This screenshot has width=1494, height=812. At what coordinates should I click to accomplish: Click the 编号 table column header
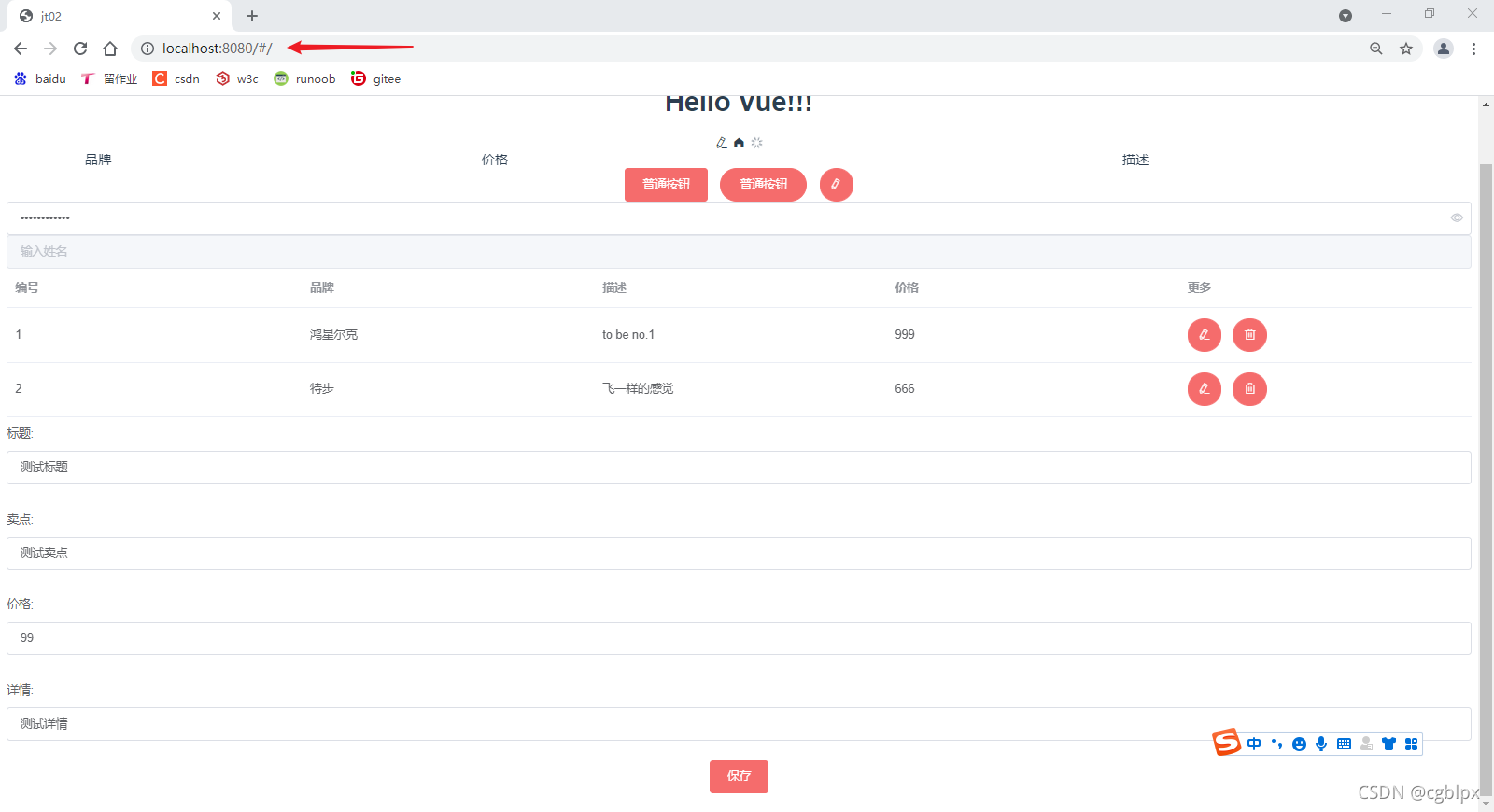pos(27,287)
